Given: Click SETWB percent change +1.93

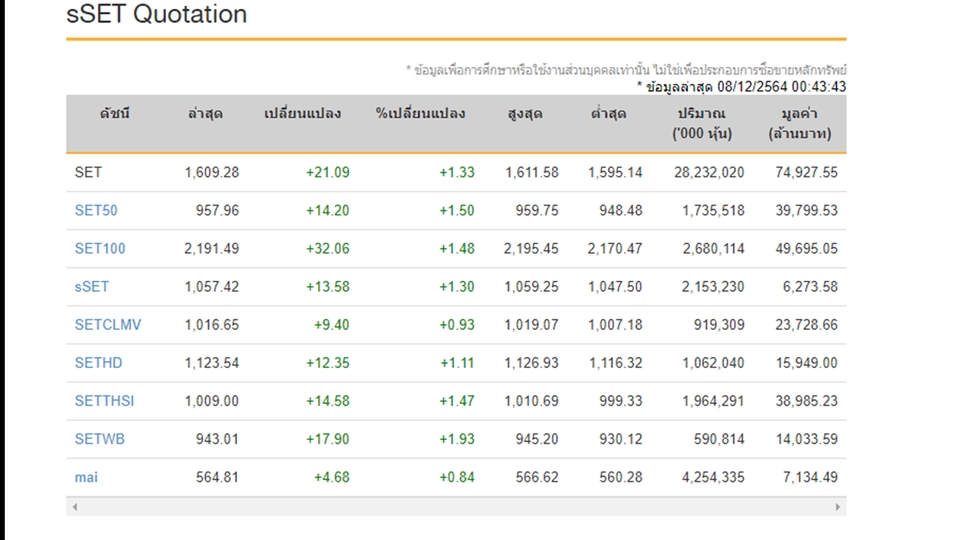Looking at the screenshot, I should (457, 439).
